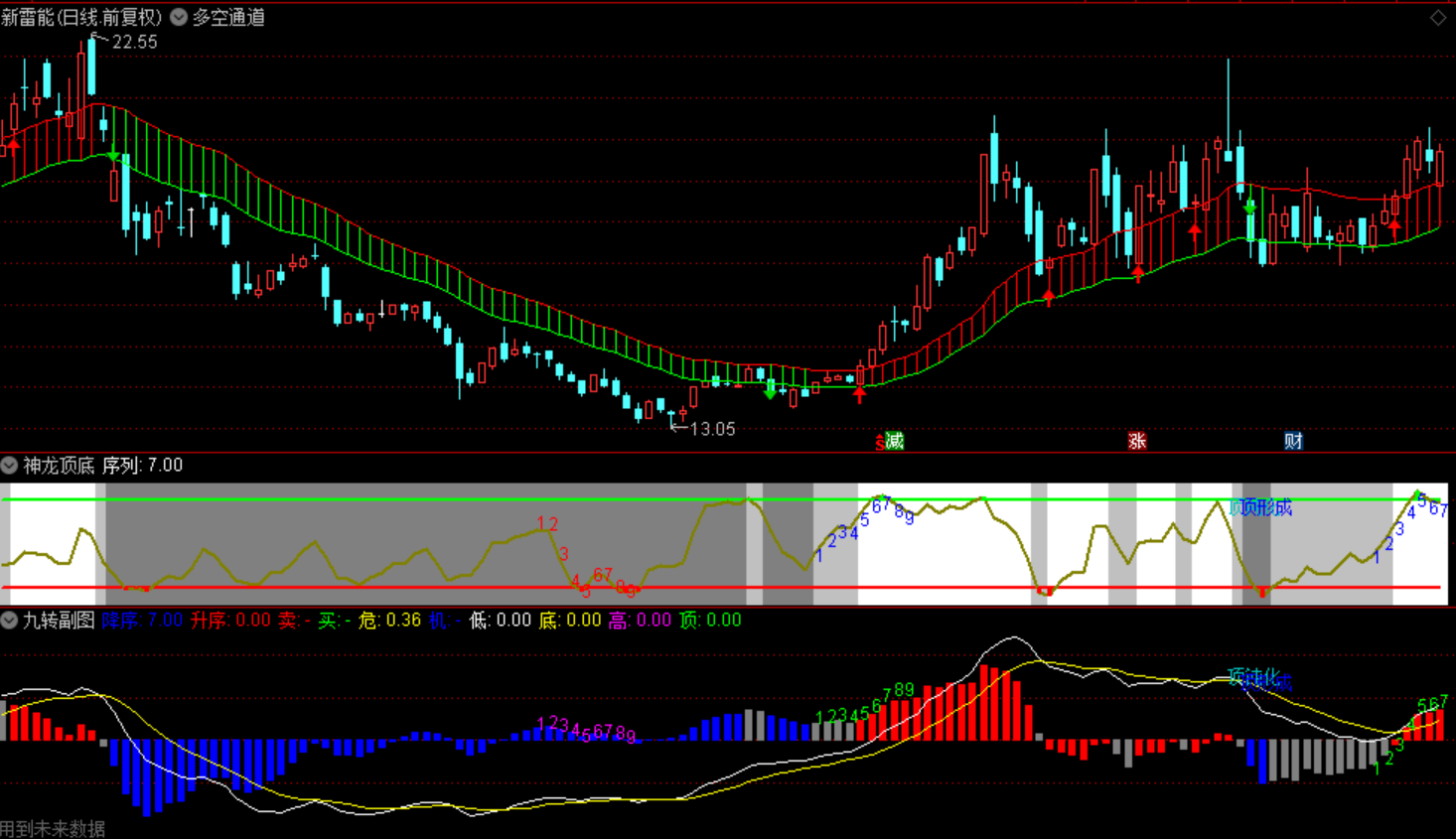The height and width of the screenshot is (839, 1456).
Task: Click the 危: 0.36 readout
Action: point(389,621)
